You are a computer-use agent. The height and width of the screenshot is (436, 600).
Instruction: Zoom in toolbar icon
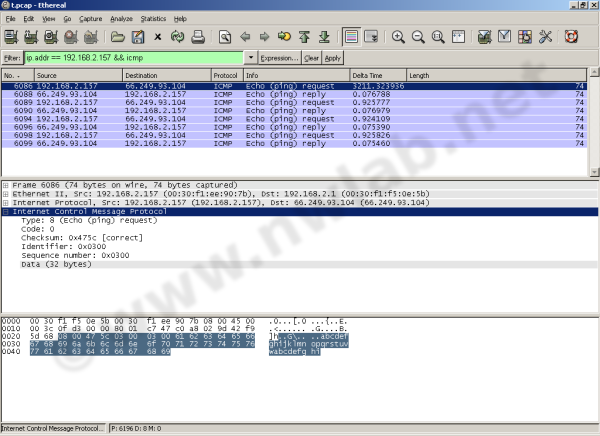click(x=398, y=37)
